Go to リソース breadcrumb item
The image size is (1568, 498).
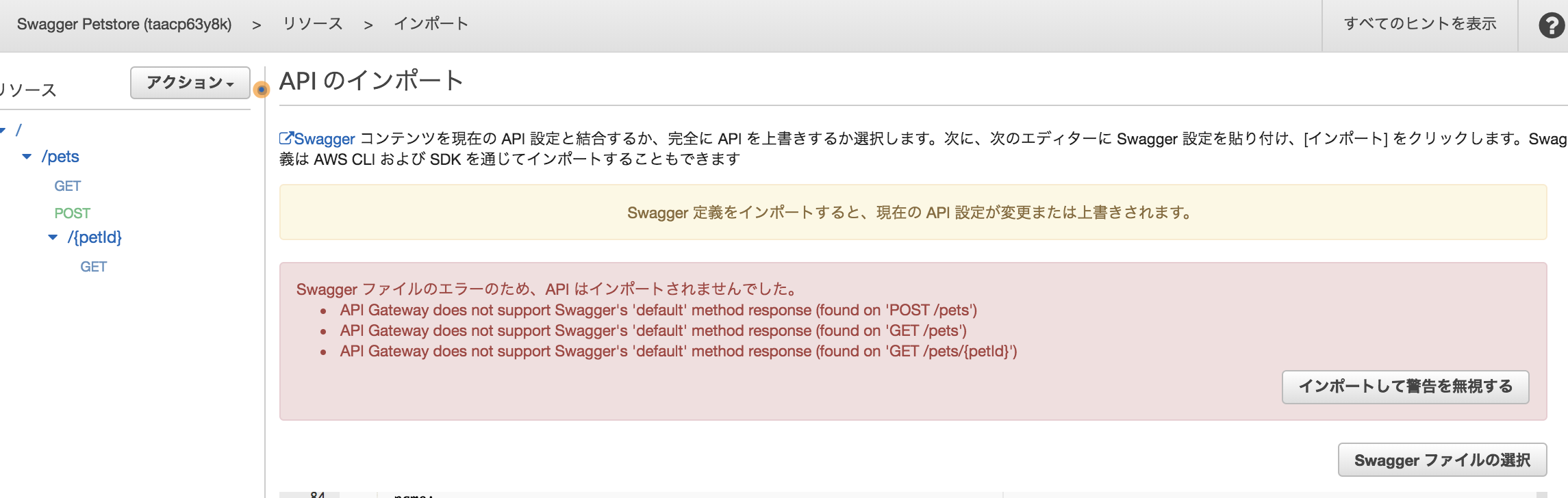click(313, 24)
